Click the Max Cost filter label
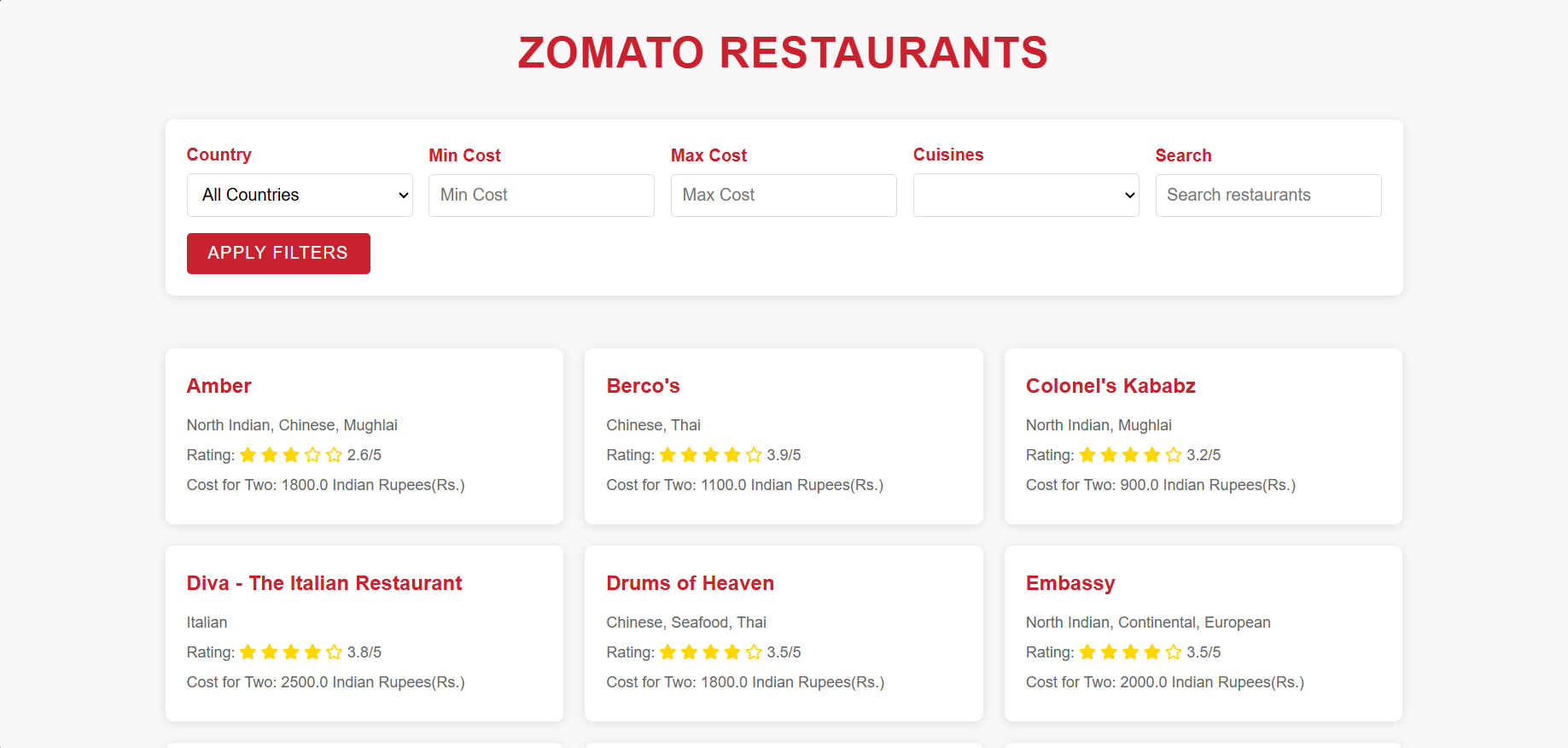This screenshot has height=748, width=1568. click(x=709, y=155)
